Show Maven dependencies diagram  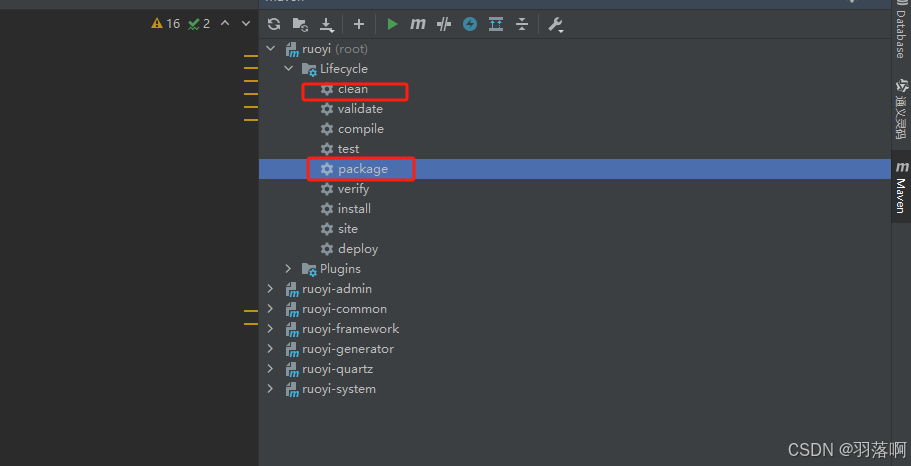pos(496,24)
